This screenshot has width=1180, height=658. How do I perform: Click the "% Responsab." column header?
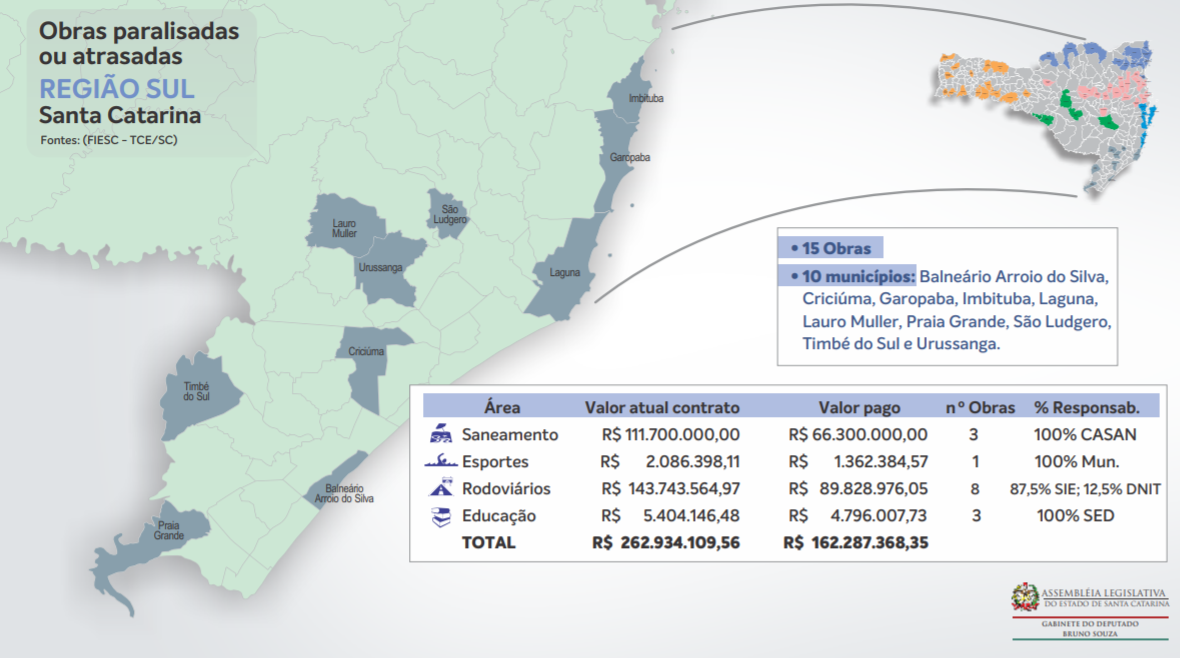(1086, 407)
